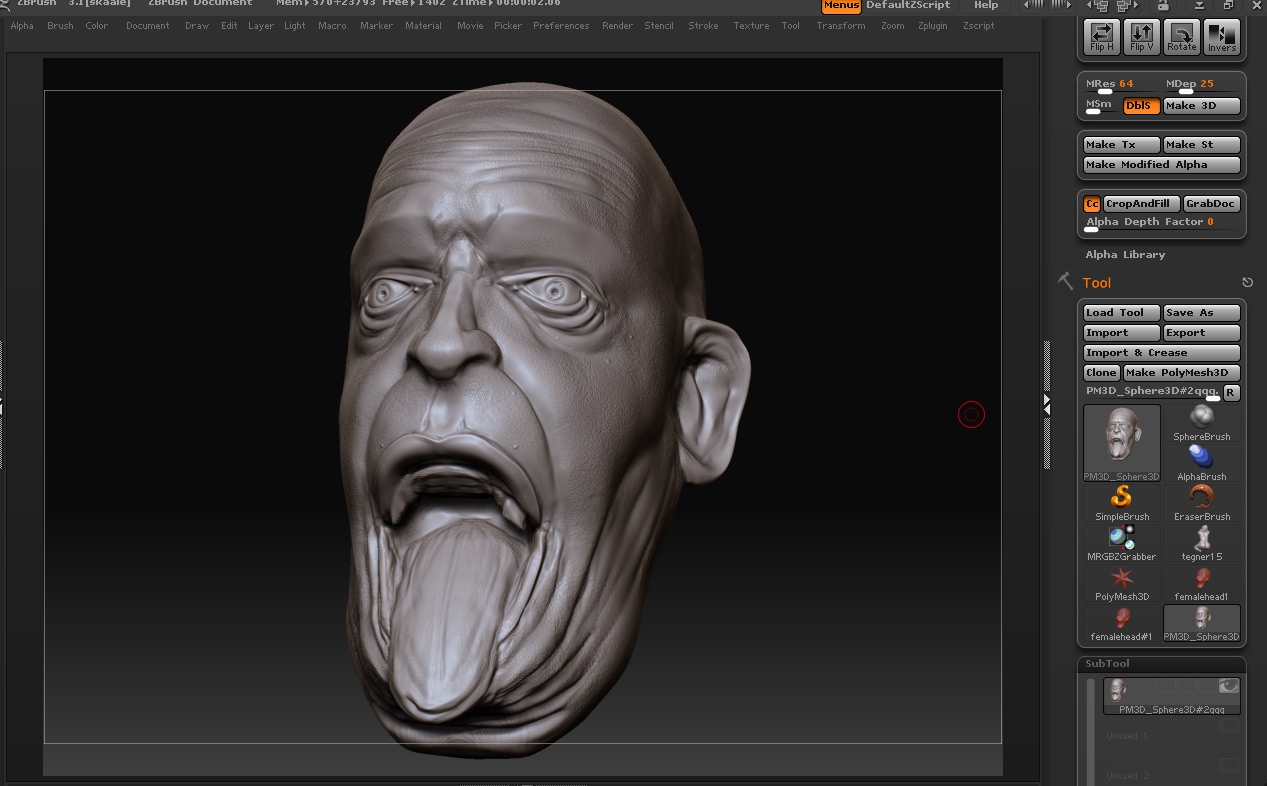
Task: Select the SimpleBrush tool
Action: 1122,503
